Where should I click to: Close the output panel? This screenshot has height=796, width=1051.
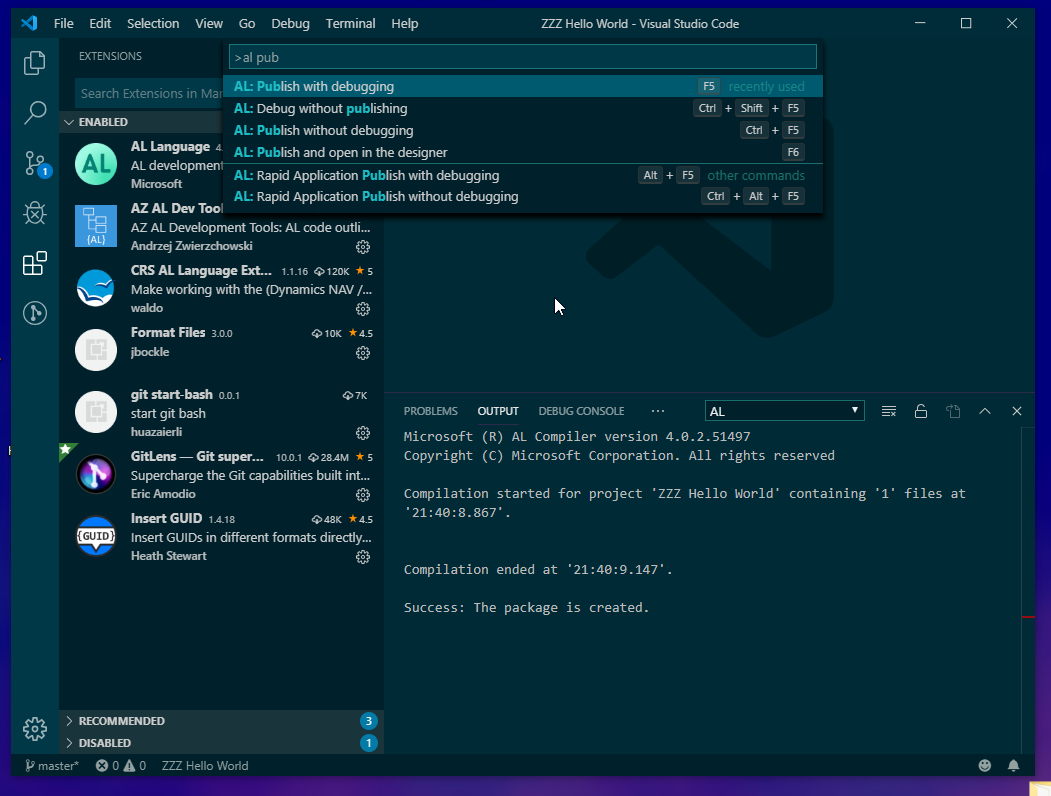coord(1017,411)
